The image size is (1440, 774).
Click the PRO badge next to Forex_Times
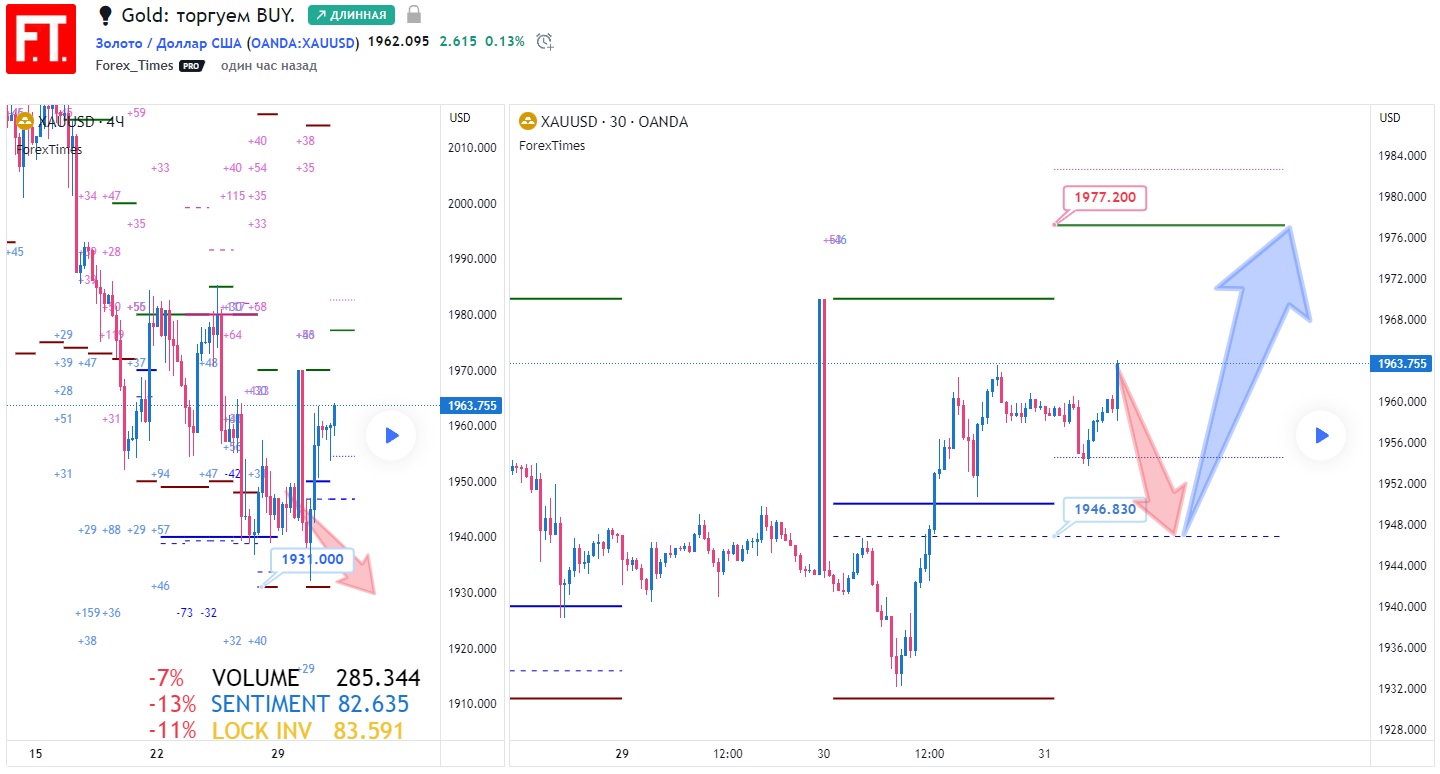click(192, 66)
